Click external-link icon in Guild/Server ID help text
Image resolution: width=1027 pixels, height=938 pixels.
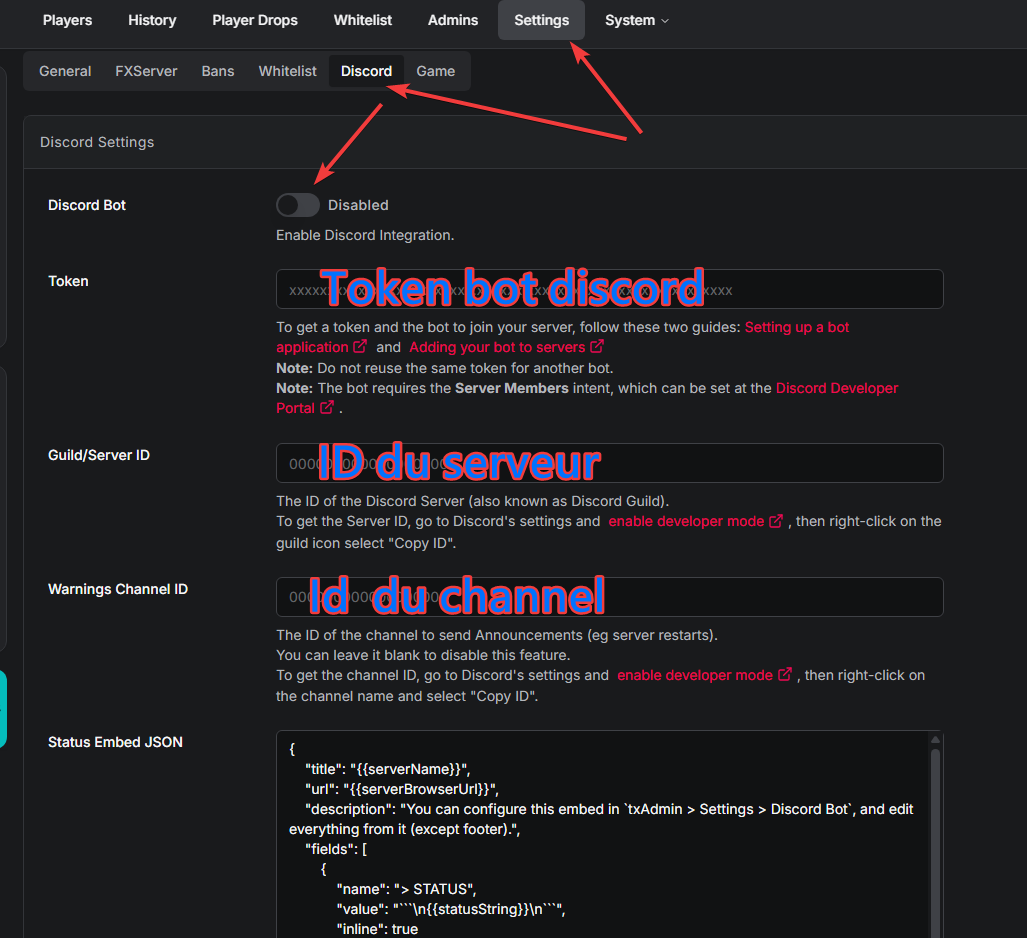tap(776, 521)
